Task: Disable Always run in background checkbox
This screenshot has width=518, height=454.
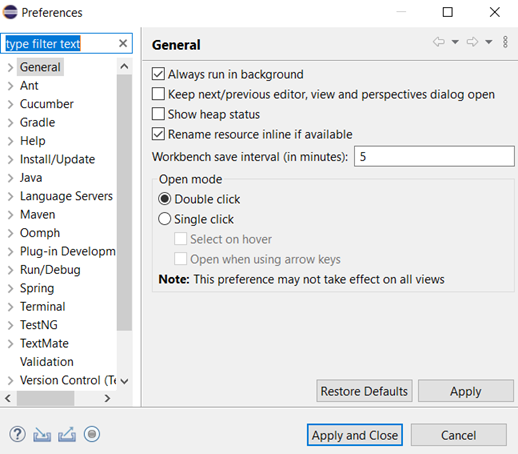Action: click(x=158, y=74)
